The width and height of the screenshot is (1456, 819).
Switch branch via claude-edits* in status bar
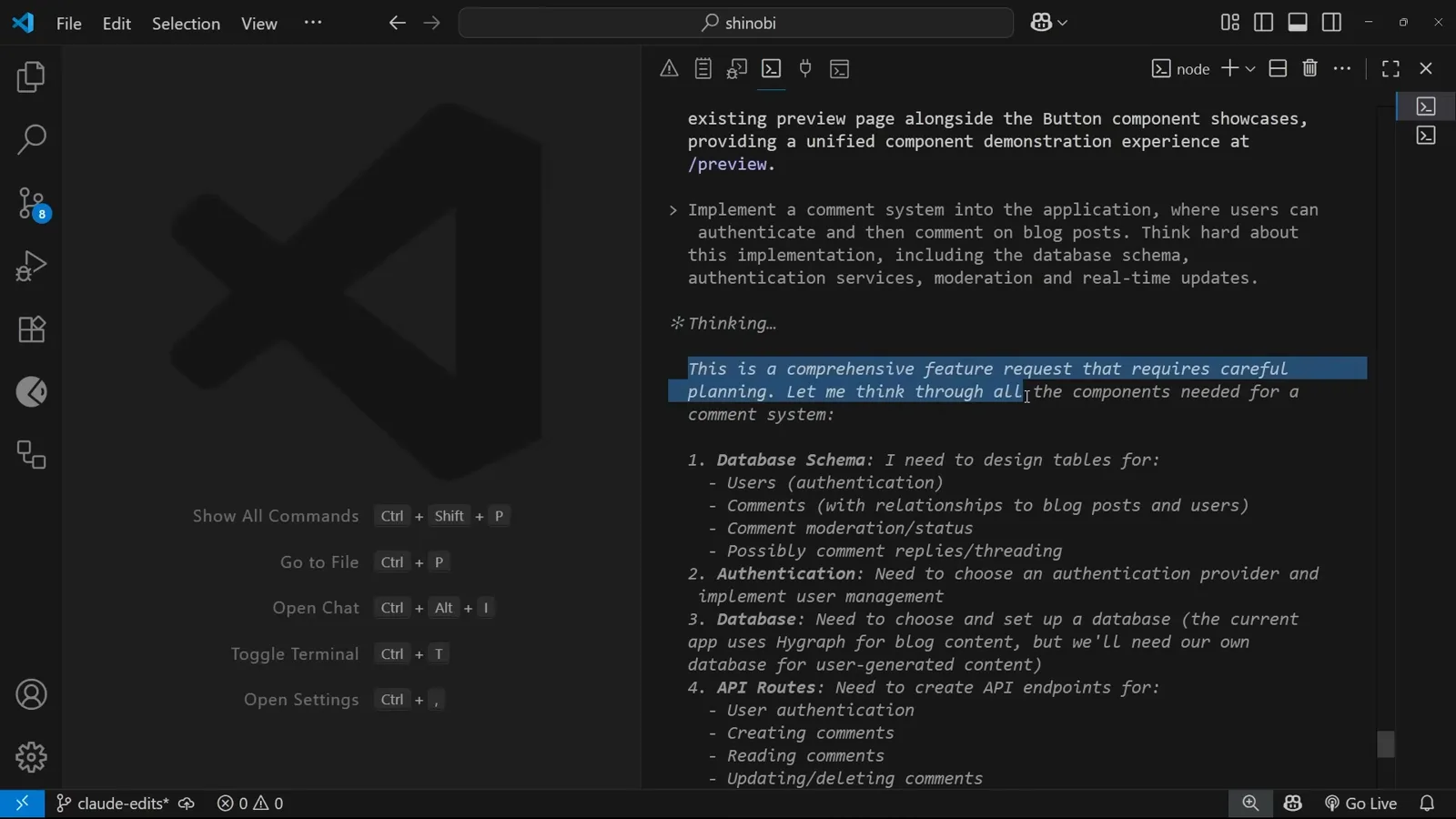(112, 804)
